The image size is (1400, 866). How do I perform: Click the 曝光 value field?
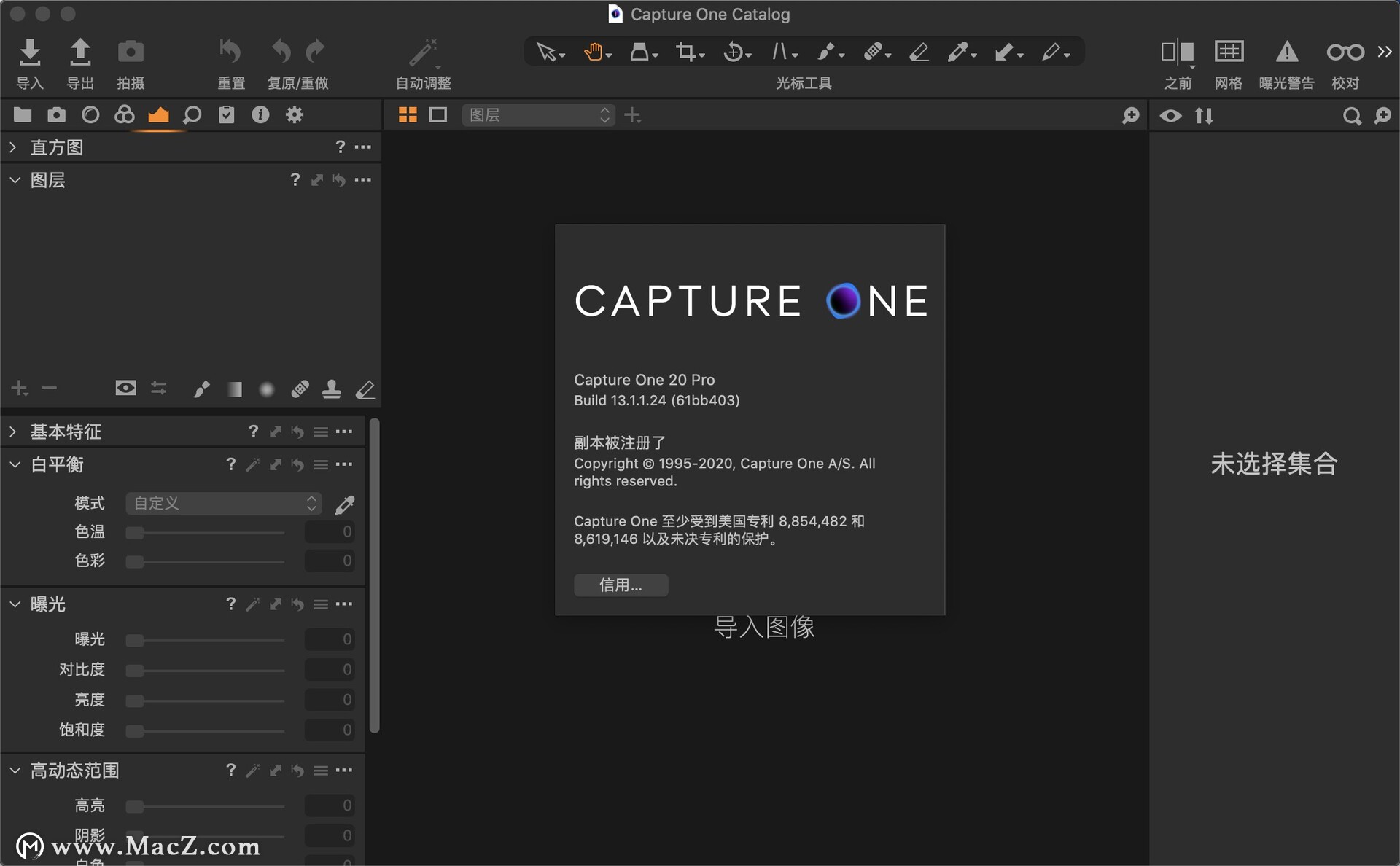pyautogui.click(x=330, y=639)
